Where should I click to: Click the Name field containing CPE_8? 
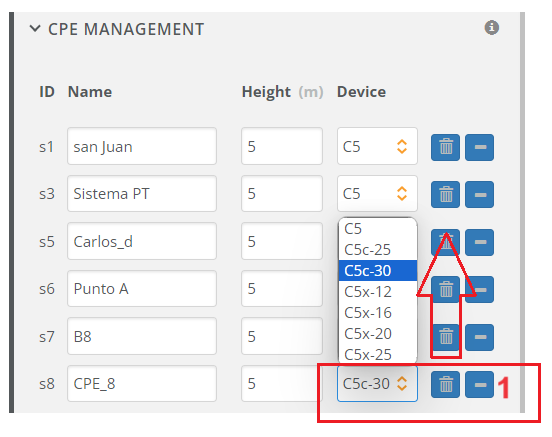point(142,383)
